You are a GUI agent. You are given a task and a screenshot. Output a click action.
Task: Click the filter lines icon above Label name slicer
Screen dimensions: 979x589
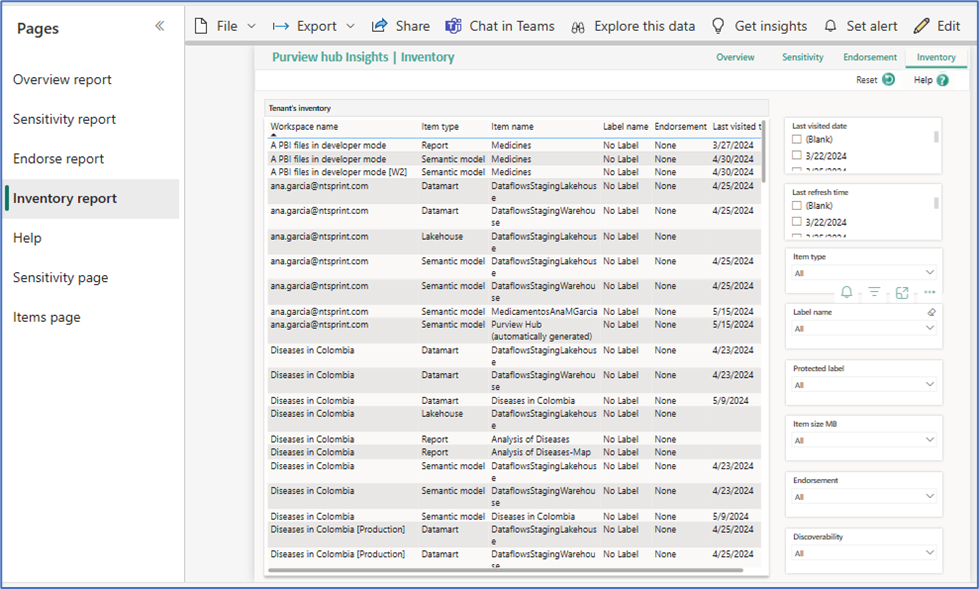click(x=874, y=292)
